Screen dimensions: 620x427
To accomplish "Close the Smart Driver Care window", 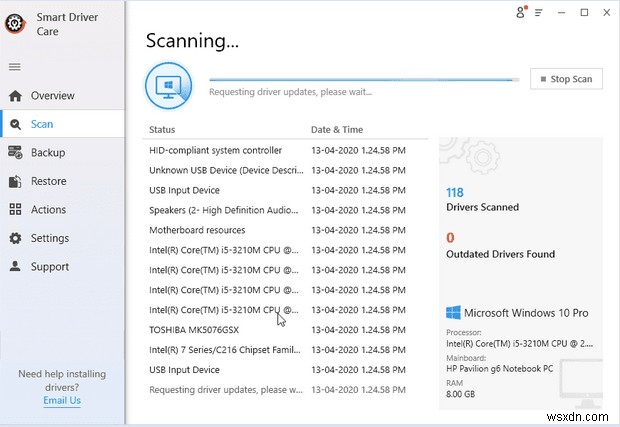I will [607, 13].
